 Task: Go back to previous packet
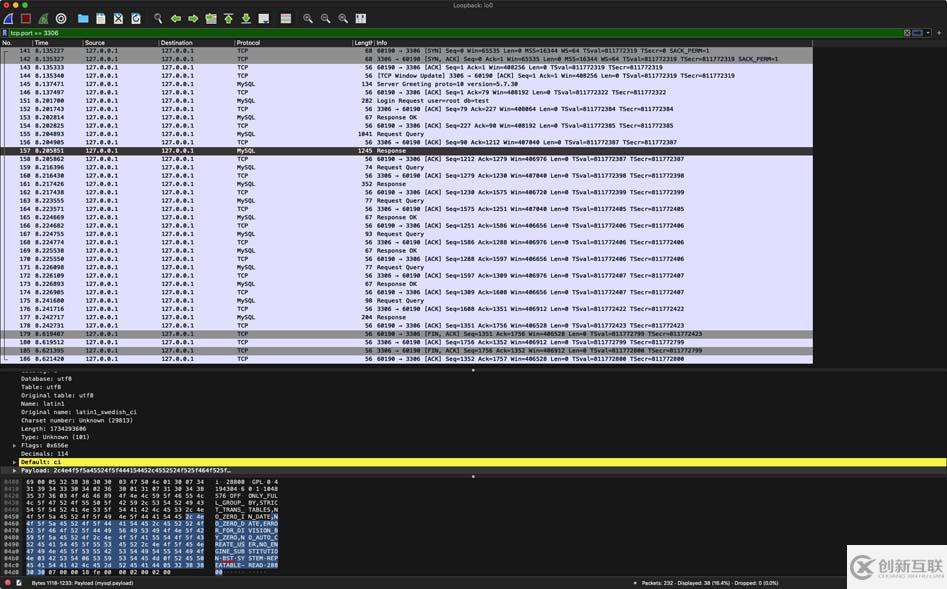(x=176, y=19)
